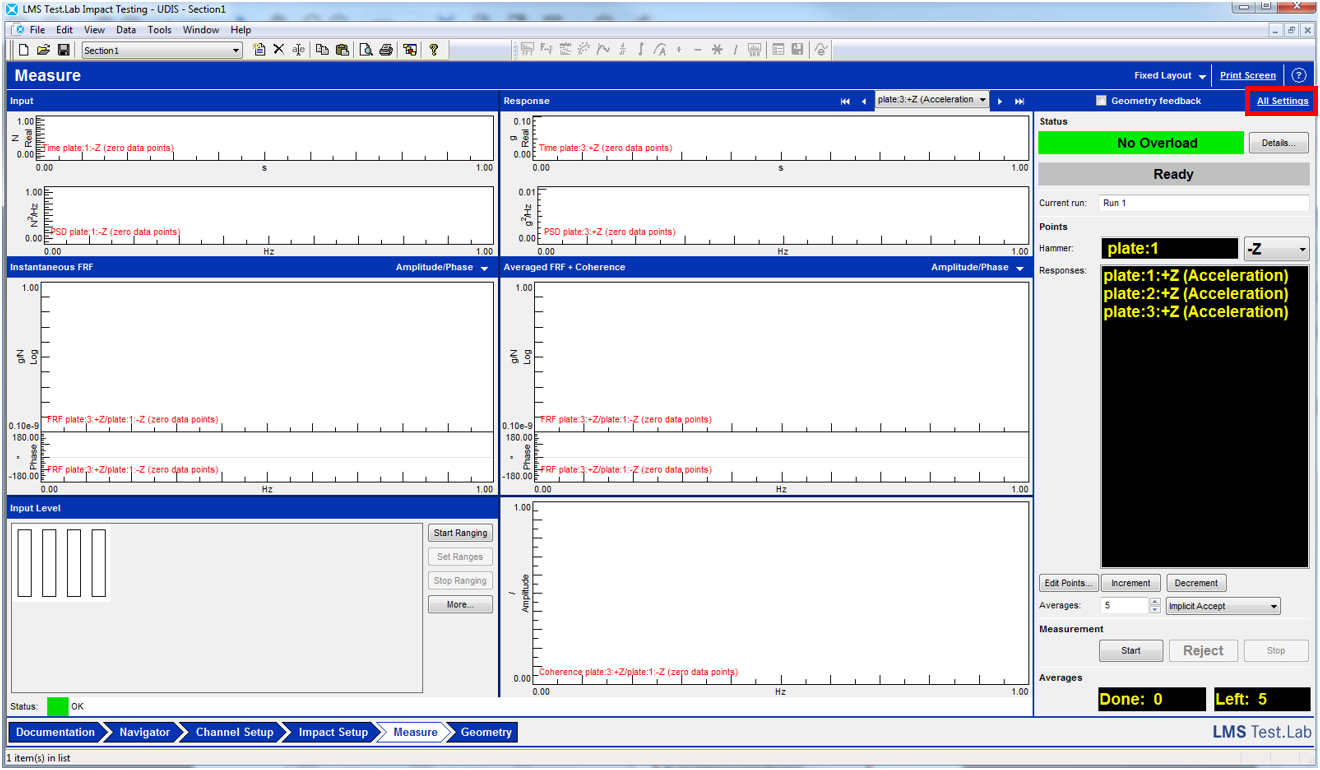Click the integral icon in the processing toolbar
The image size is (1320, 770).
tap(641, 50)
